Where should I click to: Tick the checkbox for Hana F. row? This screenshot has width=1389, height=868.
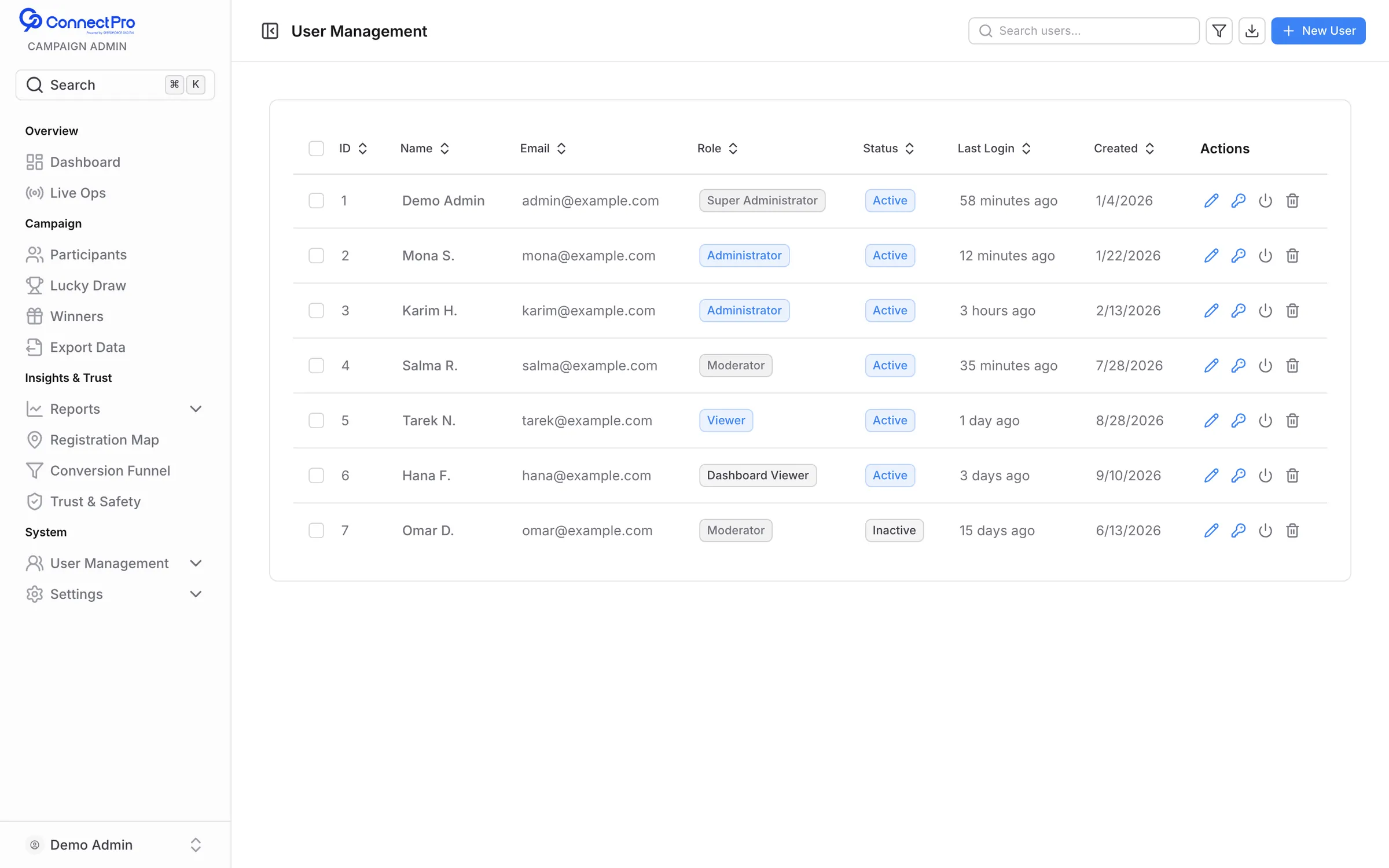click(x=317, y=476)
